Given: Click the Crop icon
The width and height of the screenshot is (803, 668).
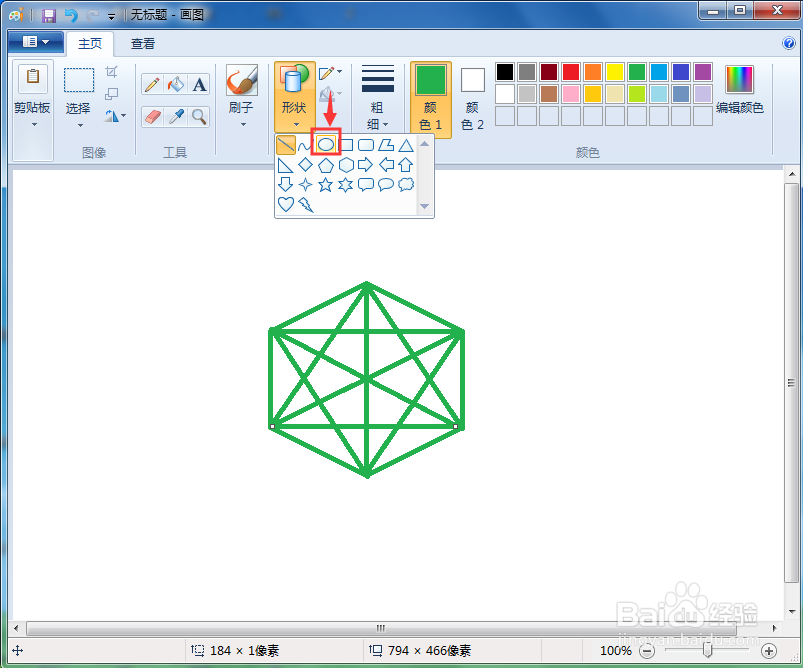Looking at the screenshot, I should pyautogui.click(x=112, y=72).
